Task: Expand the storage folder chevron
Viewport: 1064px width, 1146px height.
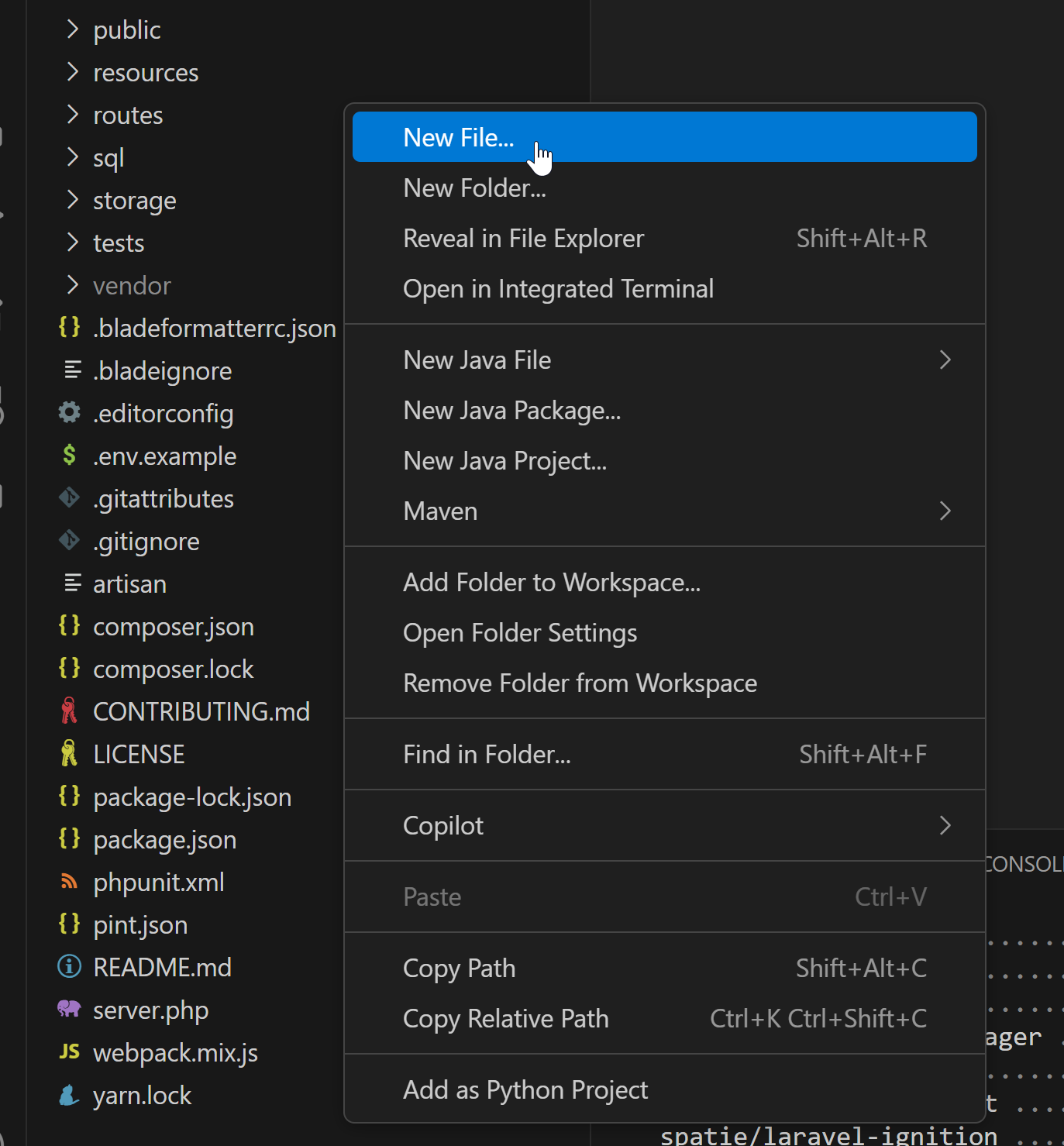Action: pos(73,200)
